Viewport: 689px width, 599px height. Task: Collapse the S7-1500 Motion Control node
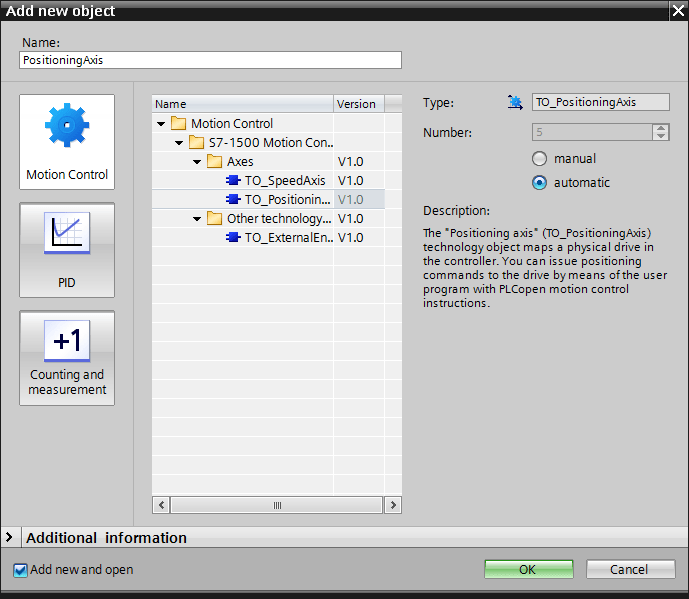179,143
